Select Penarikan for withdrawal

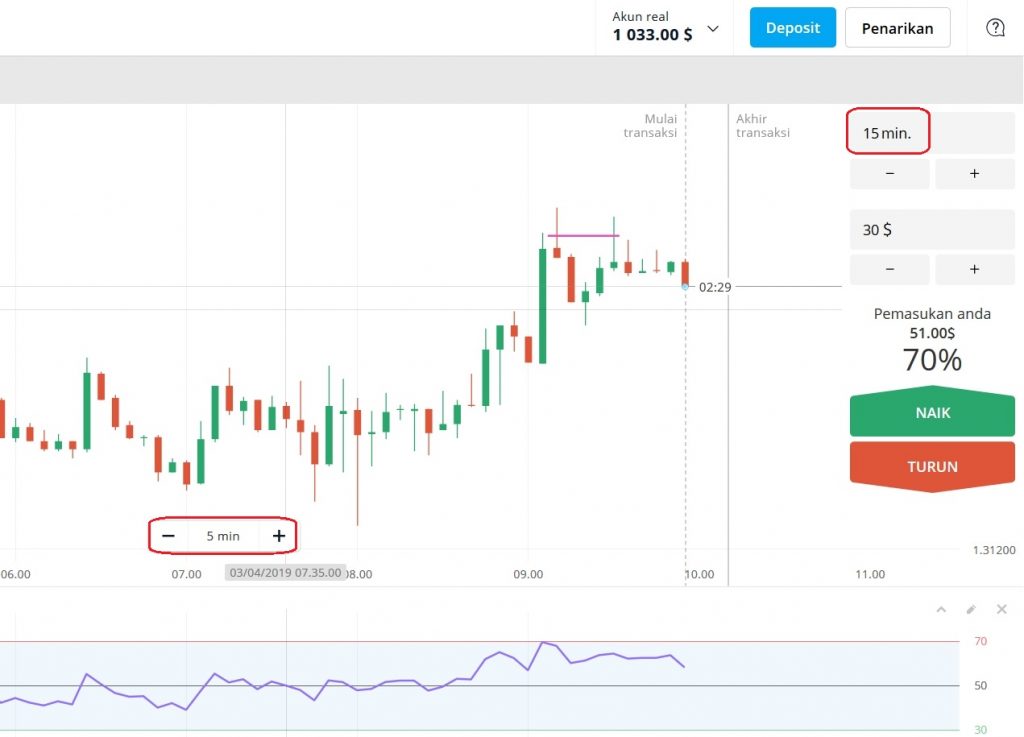tap(897, 27)
